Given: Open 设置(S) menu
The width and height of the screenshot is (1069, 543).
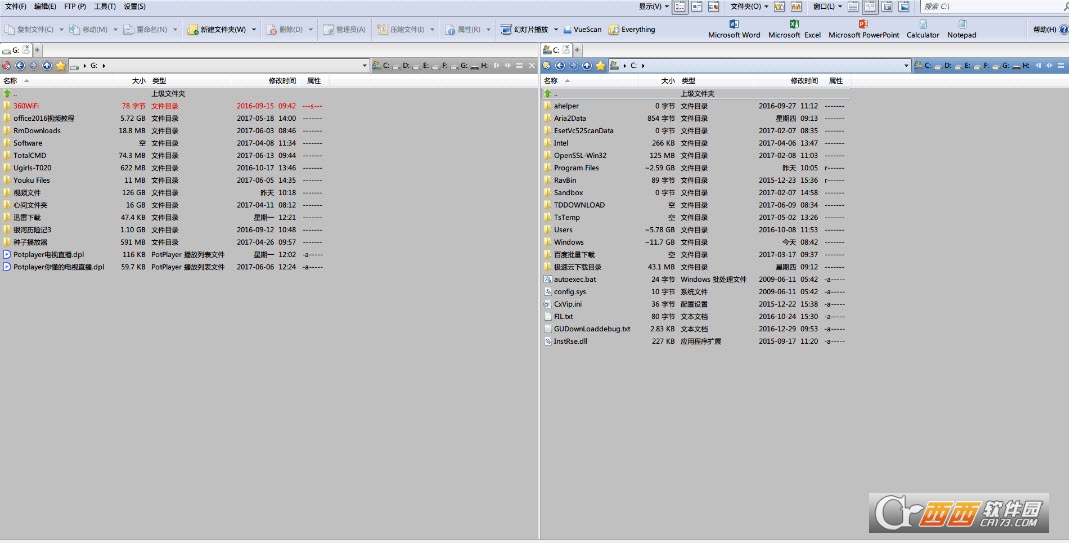Looking at the screenshot, I should pyautogui.click(x=134, y=6).
